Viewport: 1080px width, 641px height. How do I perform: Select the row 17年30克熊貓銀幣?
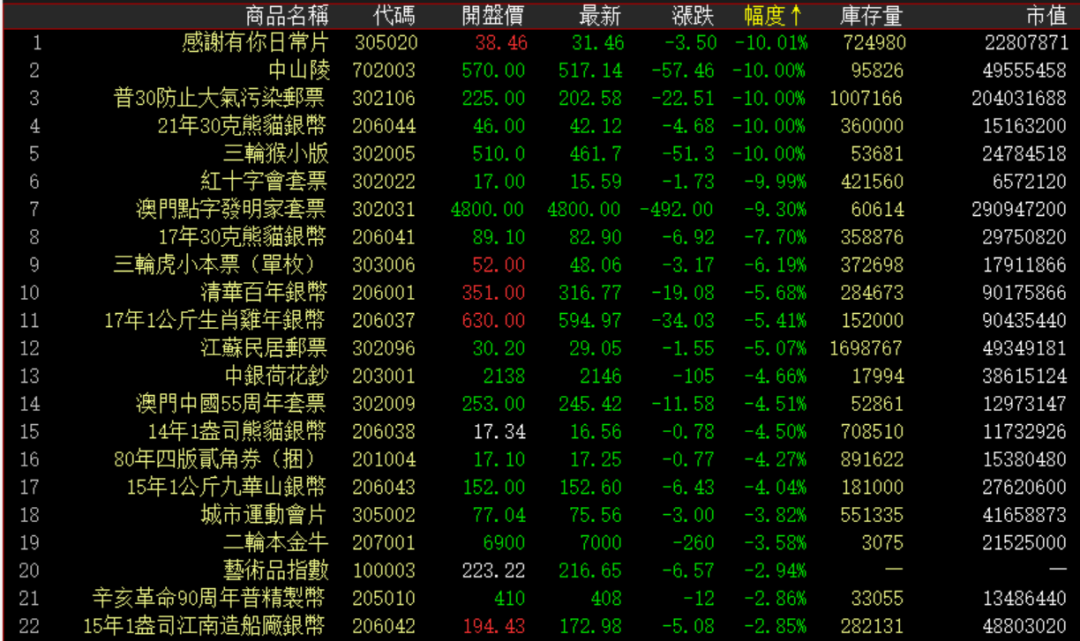[x=540, y=237]
